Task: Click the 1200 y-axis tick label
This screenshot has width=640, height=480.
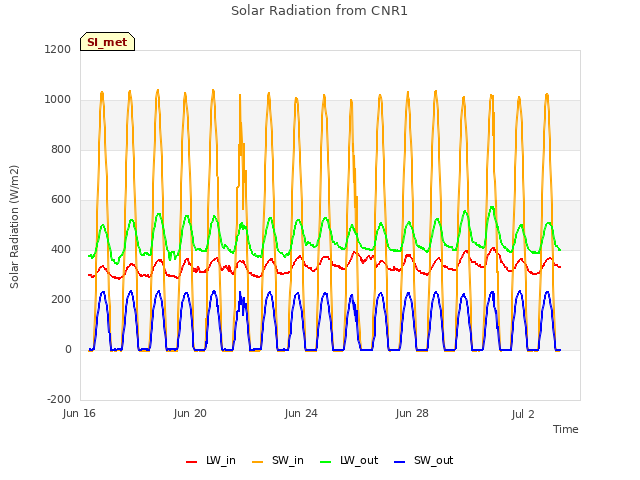Action: pos(58,49)
